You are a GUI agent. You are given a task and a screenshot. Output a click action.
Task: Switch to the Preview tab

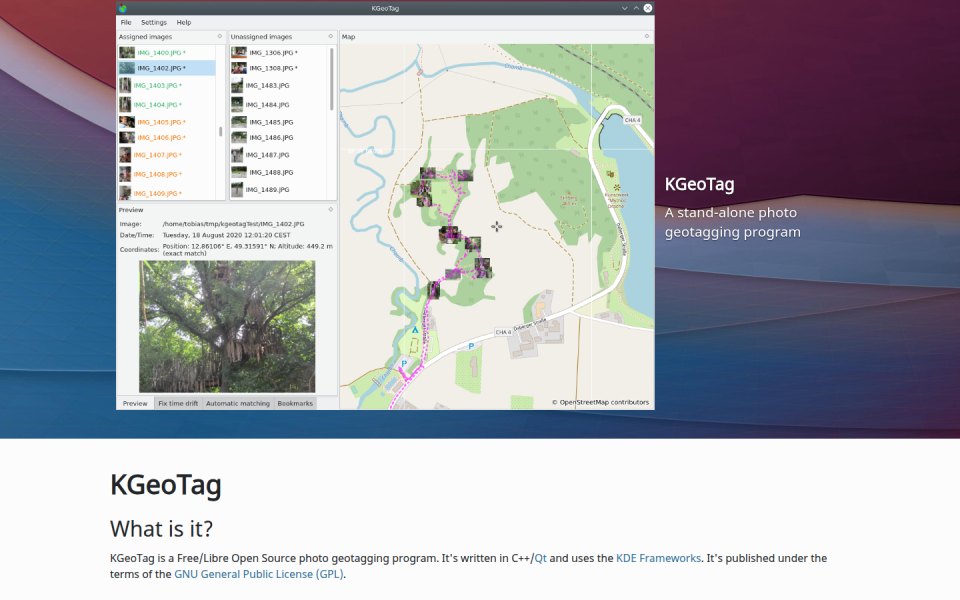click(135, 403)
